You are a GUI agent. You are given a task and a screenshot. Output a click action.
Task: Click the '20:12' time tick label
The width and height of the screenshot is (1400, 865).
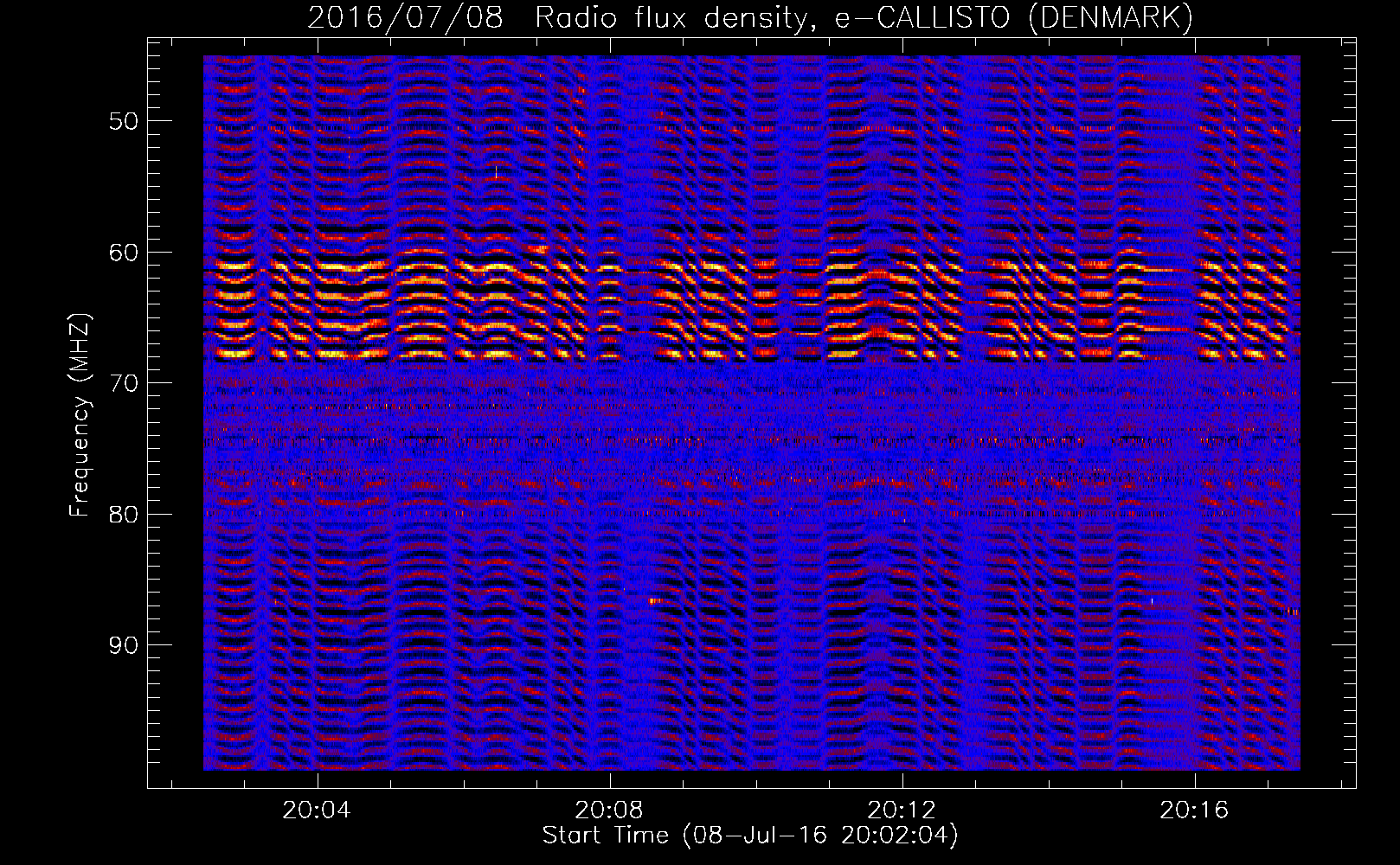pos(902,811)
